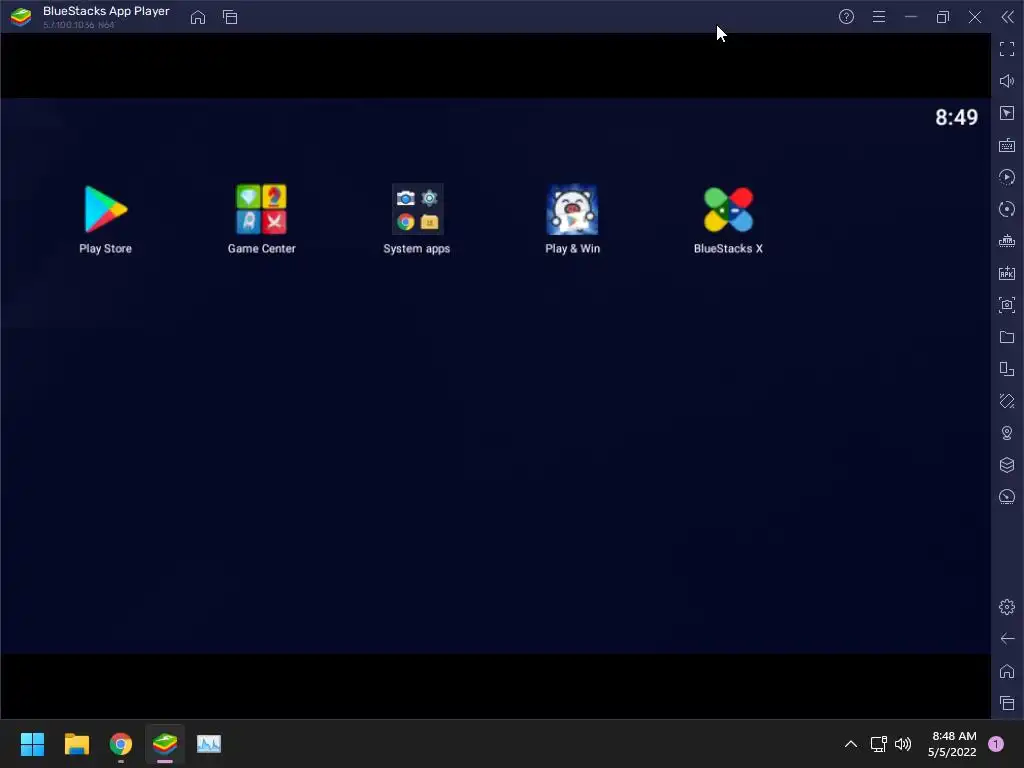Open multi-instance tabs icon in title bar

click(x=230, y=17)
